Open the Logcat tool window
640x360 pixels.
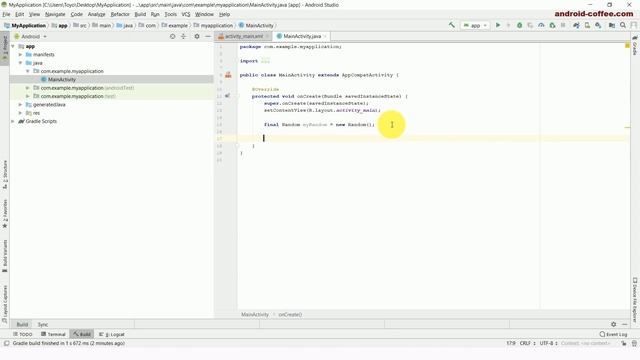pos(112,334)
